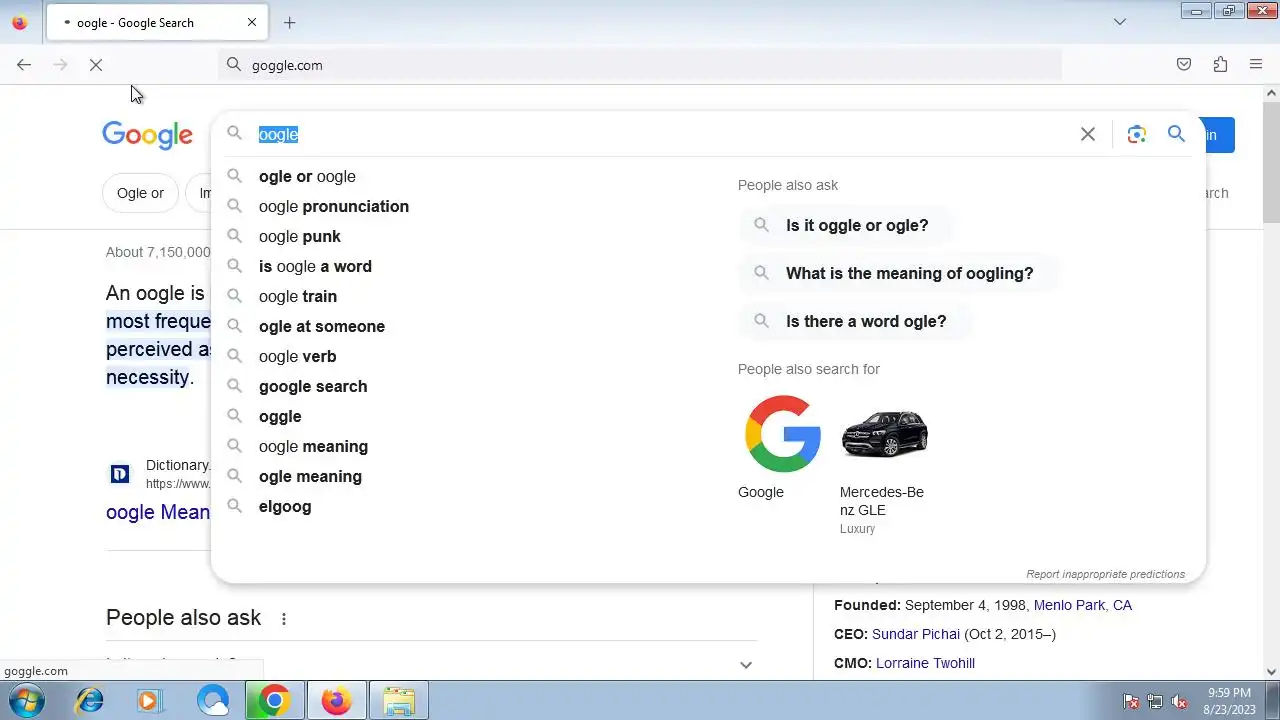
Task: Click the Action Center flag tray icon
Action: [x=1131, y=701]
